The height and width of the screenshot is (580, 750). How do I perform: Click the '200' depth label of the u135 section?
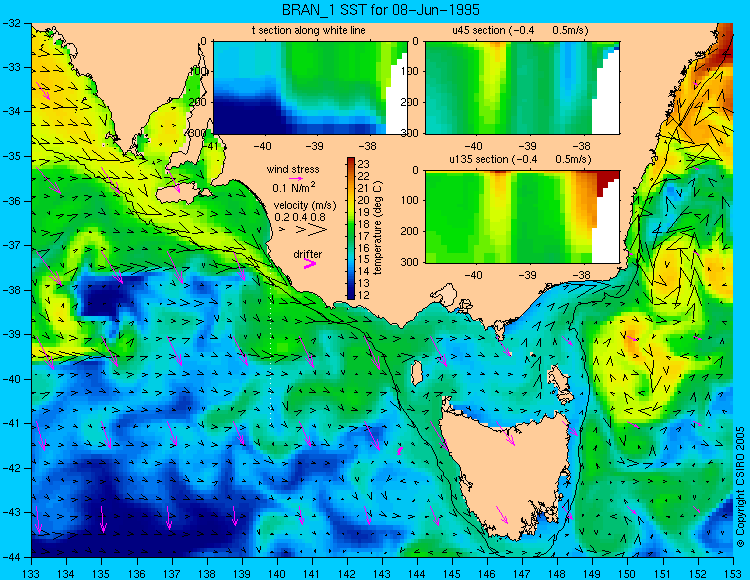pyautogui.click(x=411, y=231)
